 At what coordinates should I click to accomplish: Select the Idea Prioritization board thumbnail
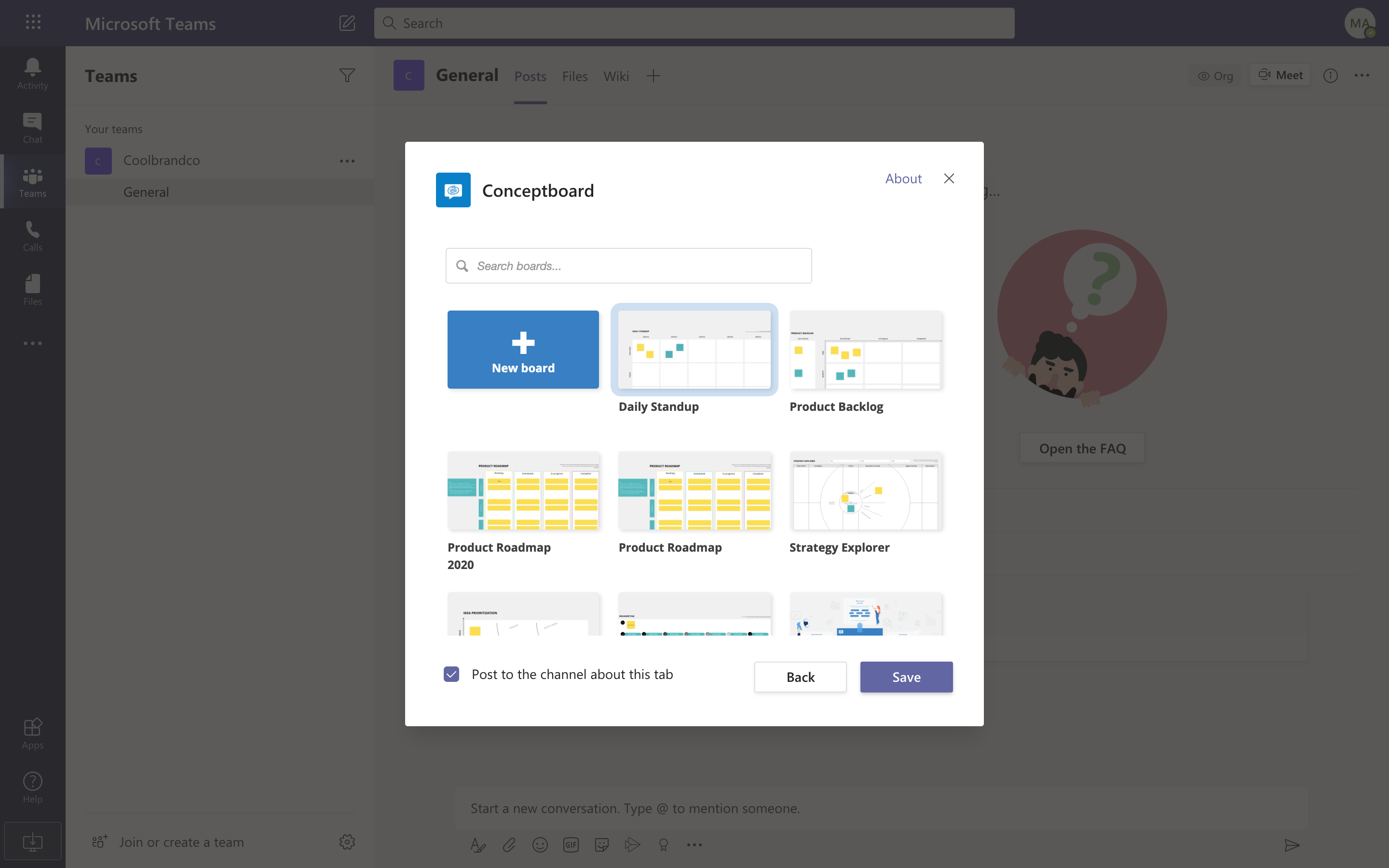click(523, 614)
